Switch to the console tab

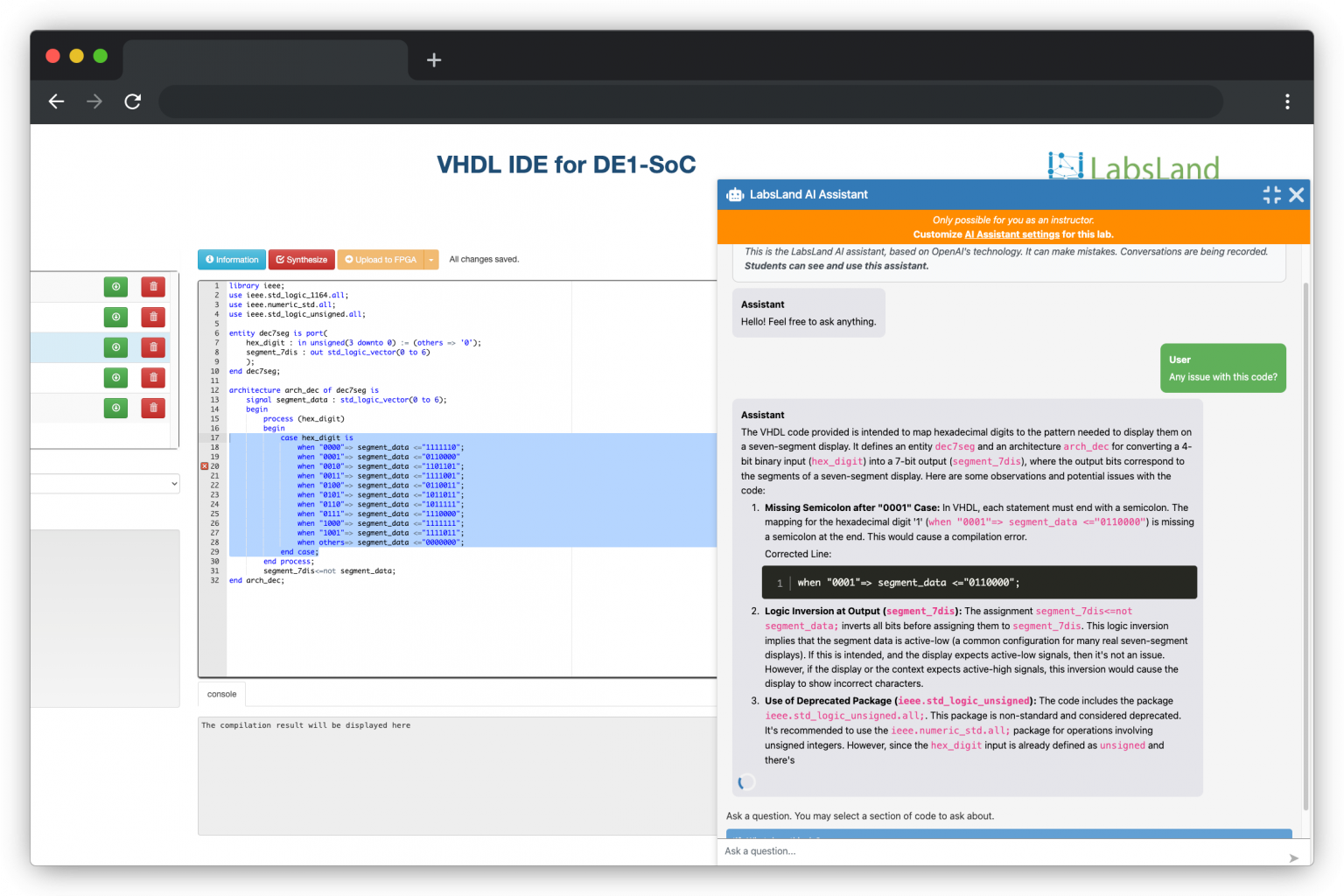(x=221, y=695)
